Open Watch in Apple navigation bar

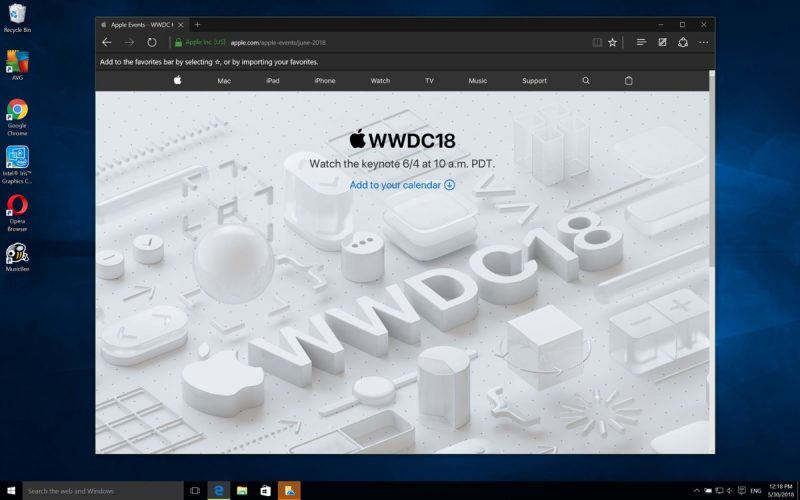point(380,81)
